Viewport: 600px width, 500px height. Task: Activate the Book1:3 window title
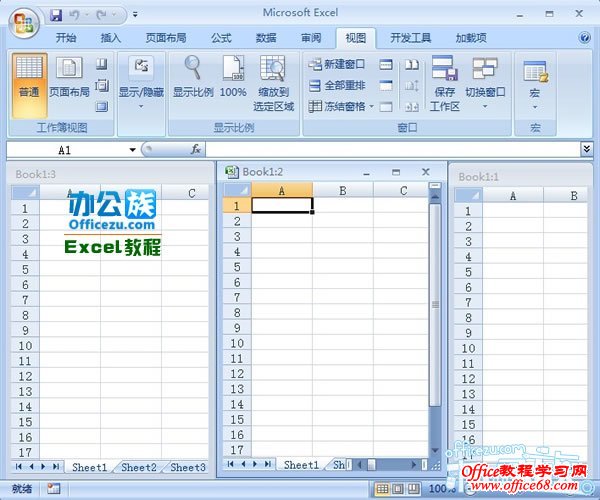[x=36, y=174]
